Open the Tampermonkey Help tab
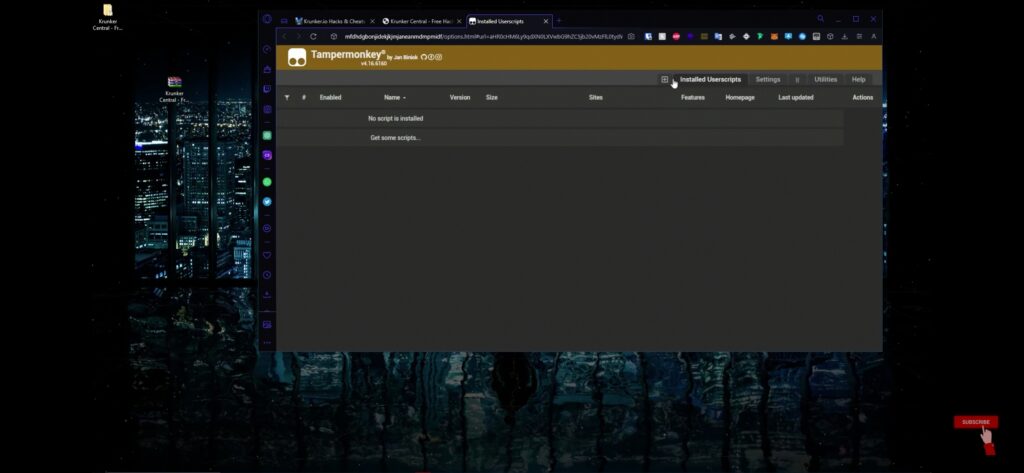 click(858, 80)
